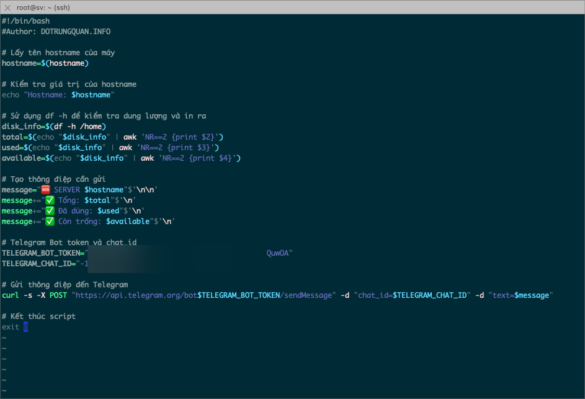585x399 pixels.
Task: Click the $available variable in message
Action: (x=128, y=221)
